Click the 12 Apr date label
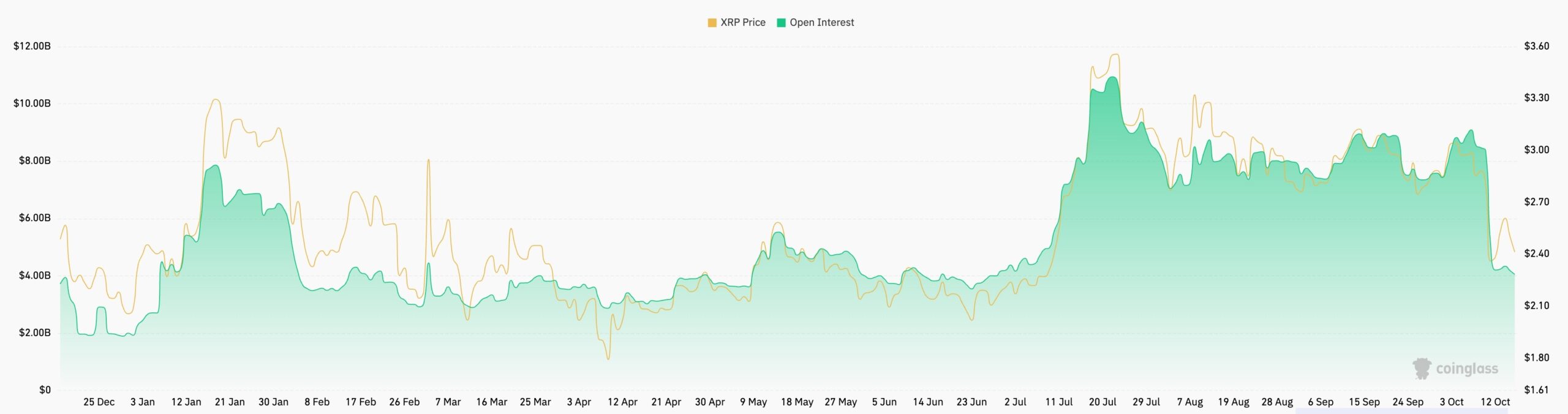 [x=622, y=402]
